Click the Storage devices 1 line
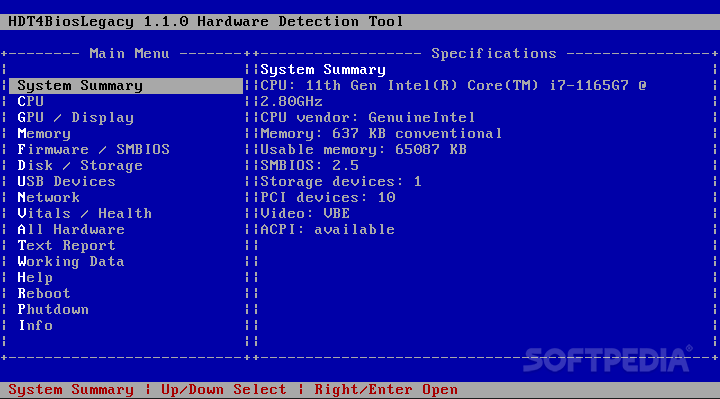This screenshot has width=720, height=399. click(341, 181)
